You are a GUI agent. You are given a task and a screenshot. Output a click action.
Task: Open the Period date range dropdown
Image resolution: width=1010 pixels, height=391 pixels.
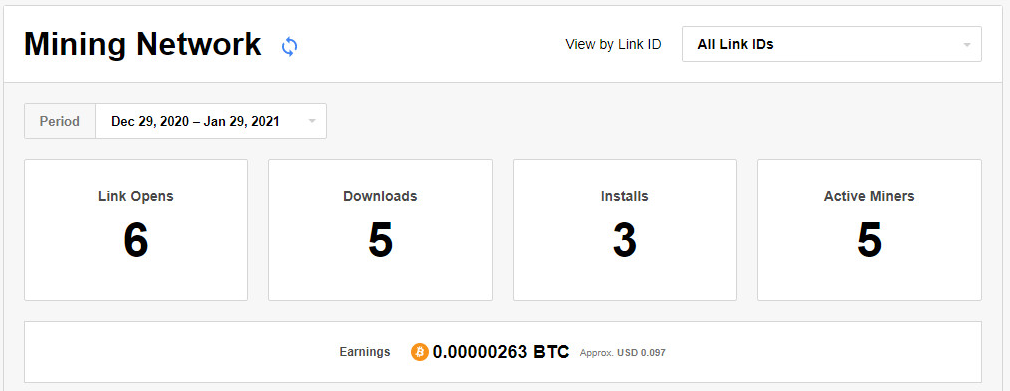[211, 121]
